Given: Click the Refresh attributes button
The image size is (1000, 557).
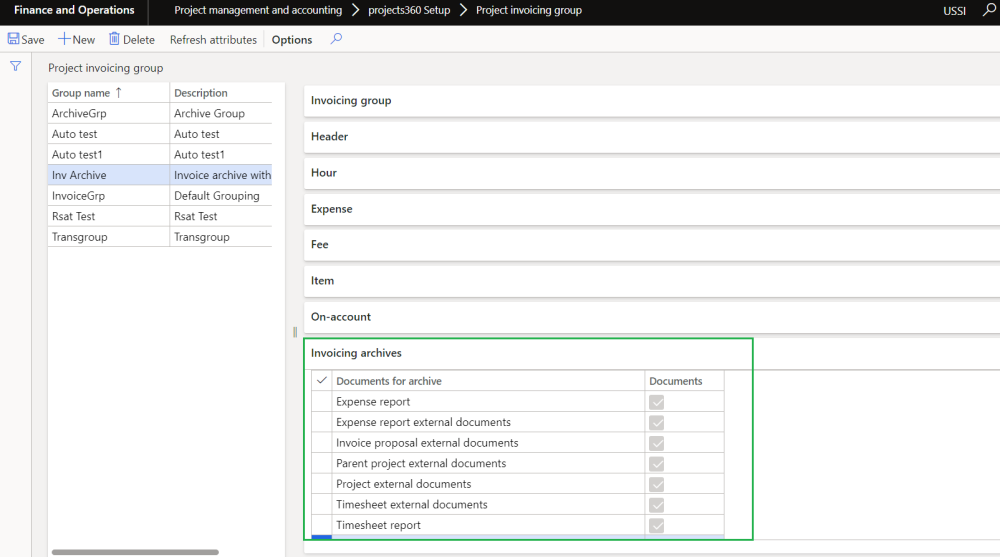Looking at the screenshot, I should (x=213, y=40).
